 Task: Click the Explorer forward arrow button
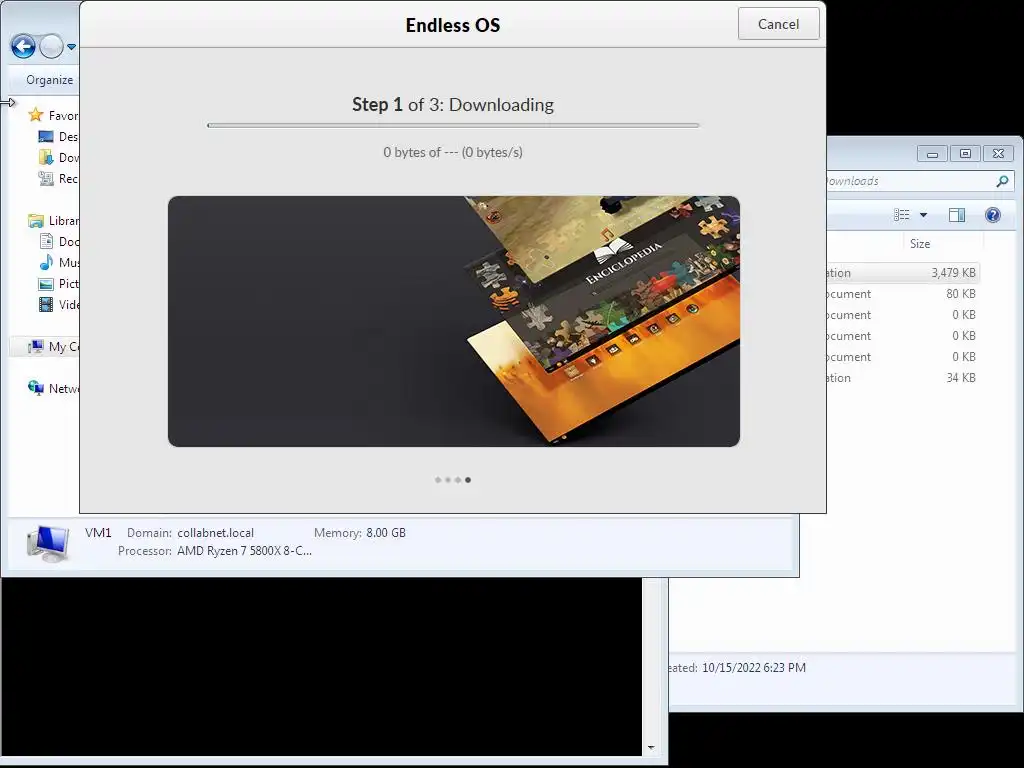coord(51,46)
